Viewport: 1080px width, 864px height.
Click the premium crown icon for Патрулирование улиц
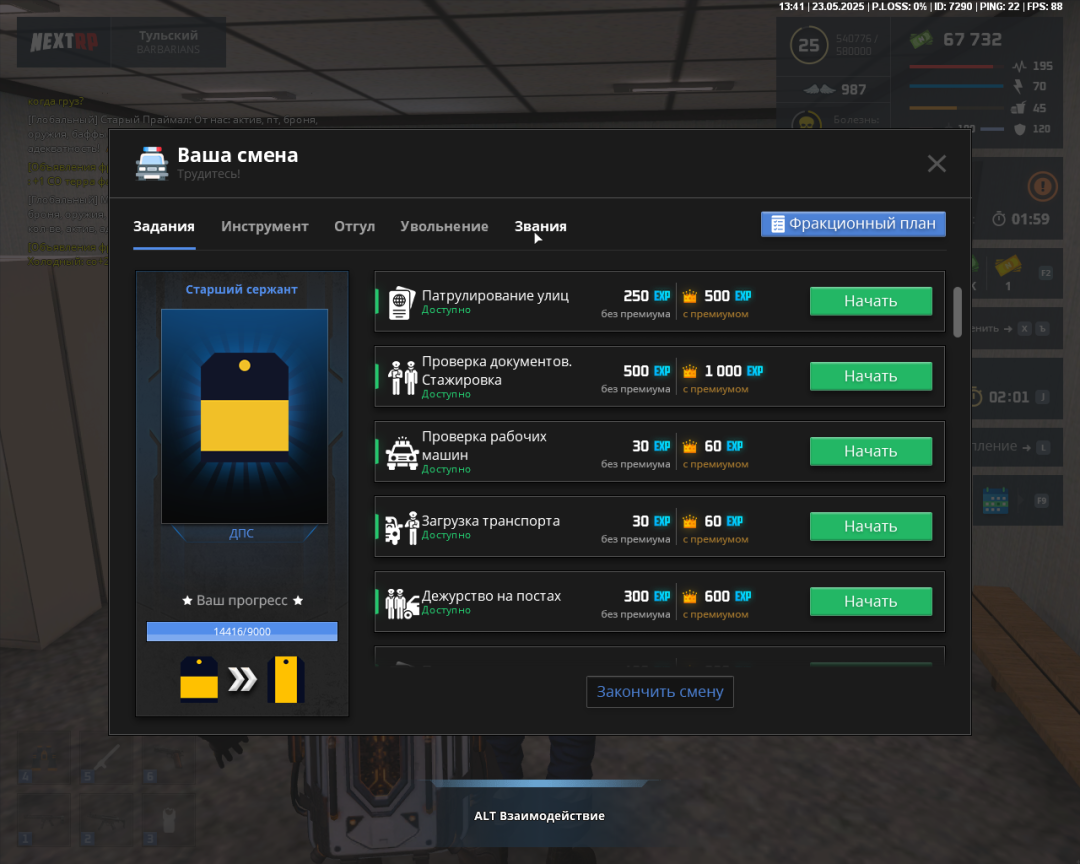(689, 296)
